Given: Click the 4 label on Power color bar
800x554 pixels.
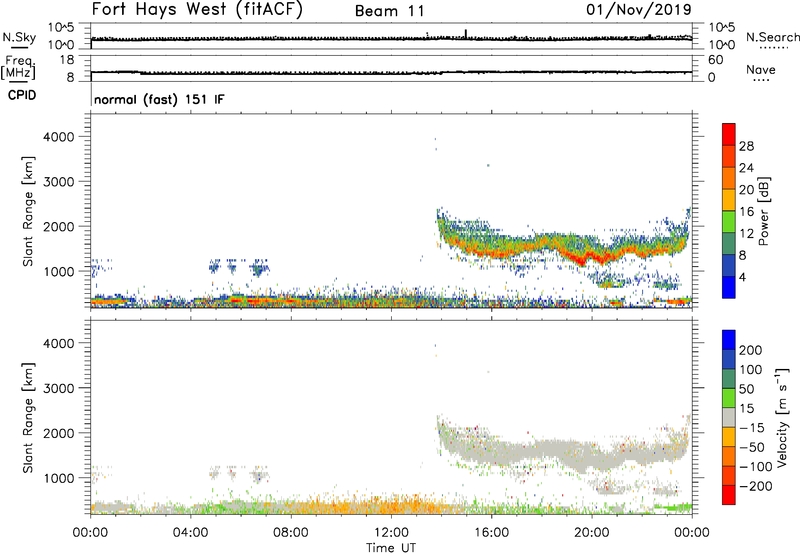Looking at the screenshot, I should 743,277.
